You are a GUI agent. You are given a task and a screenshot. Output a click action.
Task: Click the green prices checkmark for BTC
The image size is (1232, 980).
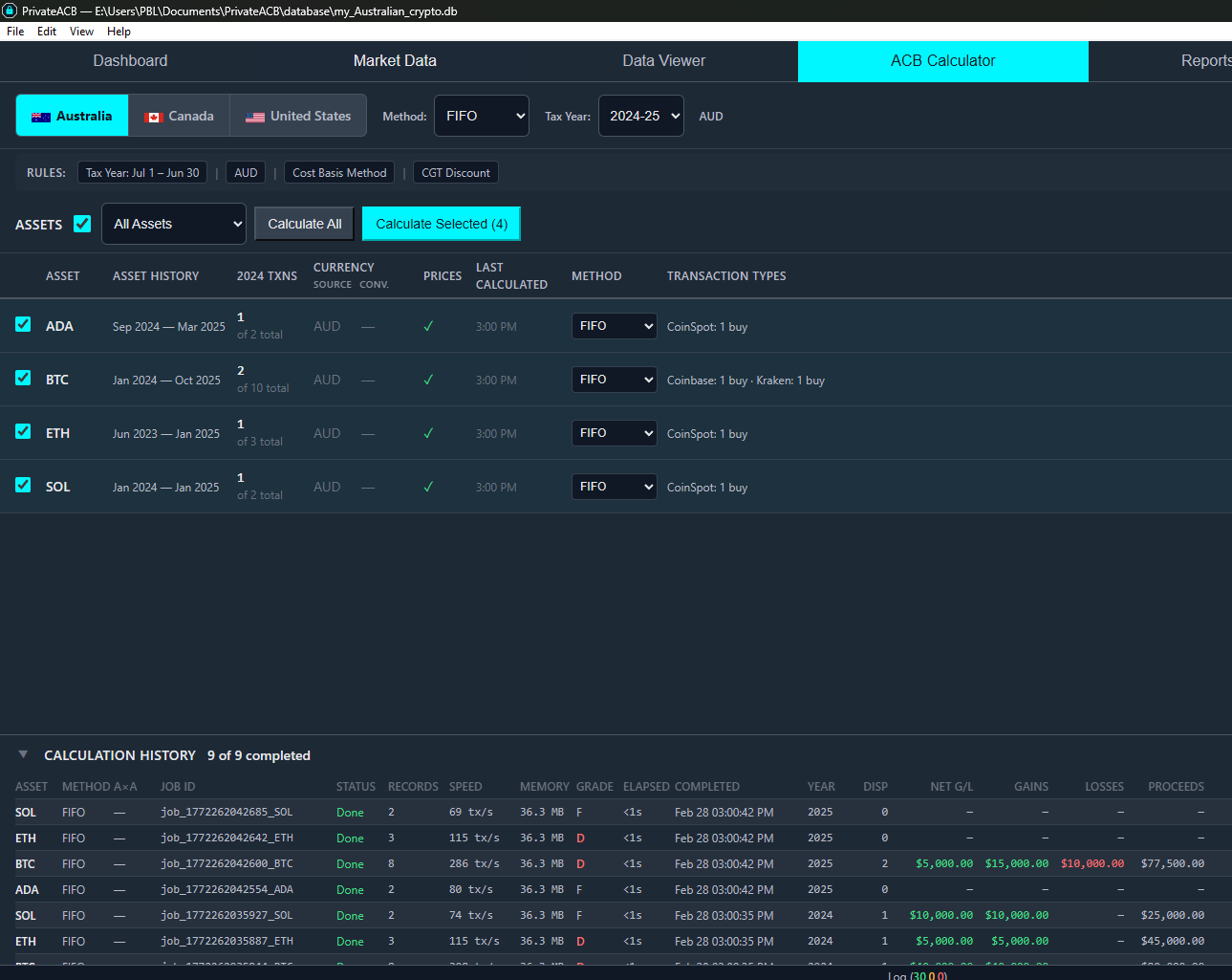[x=428, y=381]
